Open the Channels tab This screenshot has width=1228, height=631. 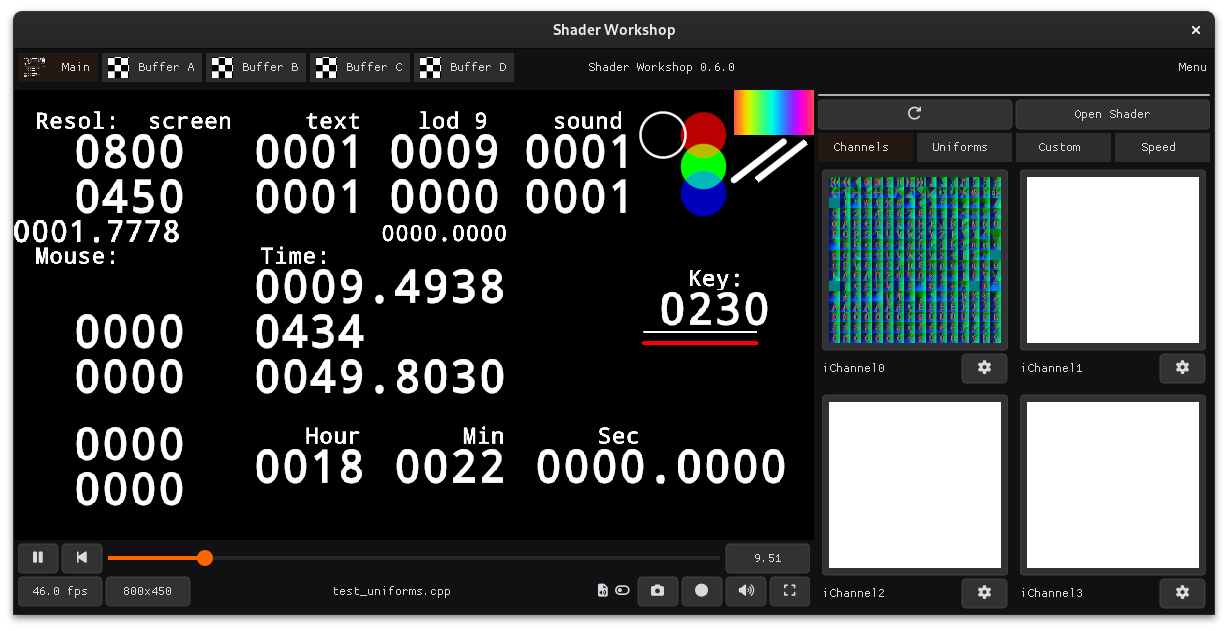coord(865,147)
